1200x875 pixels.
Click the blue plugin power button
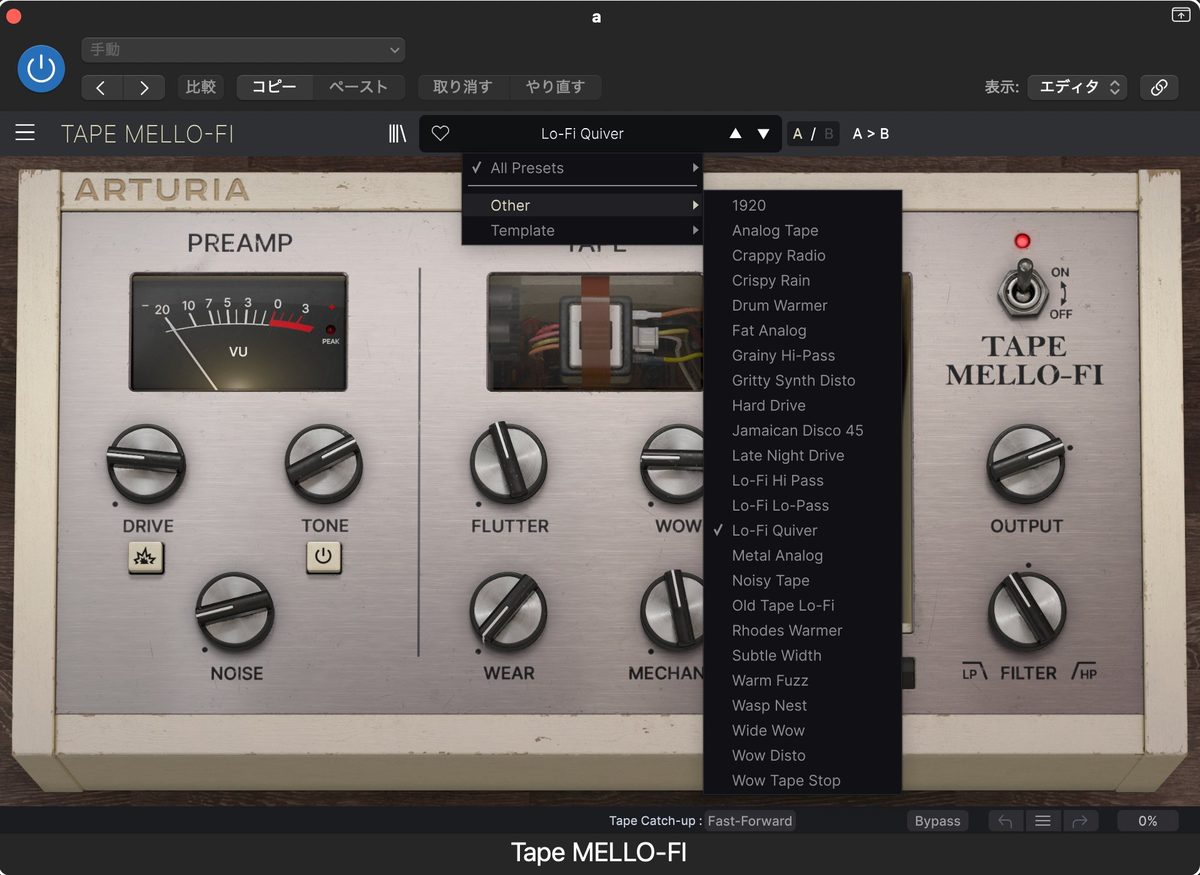pos(41,68)
